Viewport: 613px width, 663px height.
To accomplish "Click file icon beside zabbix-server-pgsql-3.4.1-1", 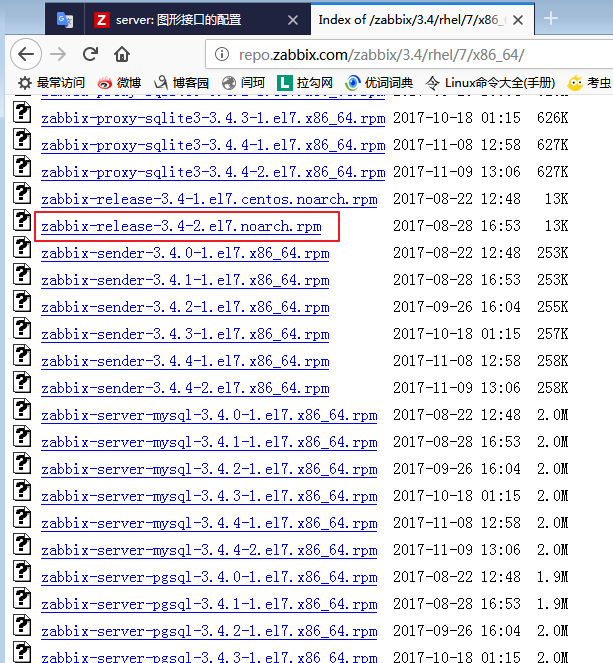I will (x=22, y=598).
